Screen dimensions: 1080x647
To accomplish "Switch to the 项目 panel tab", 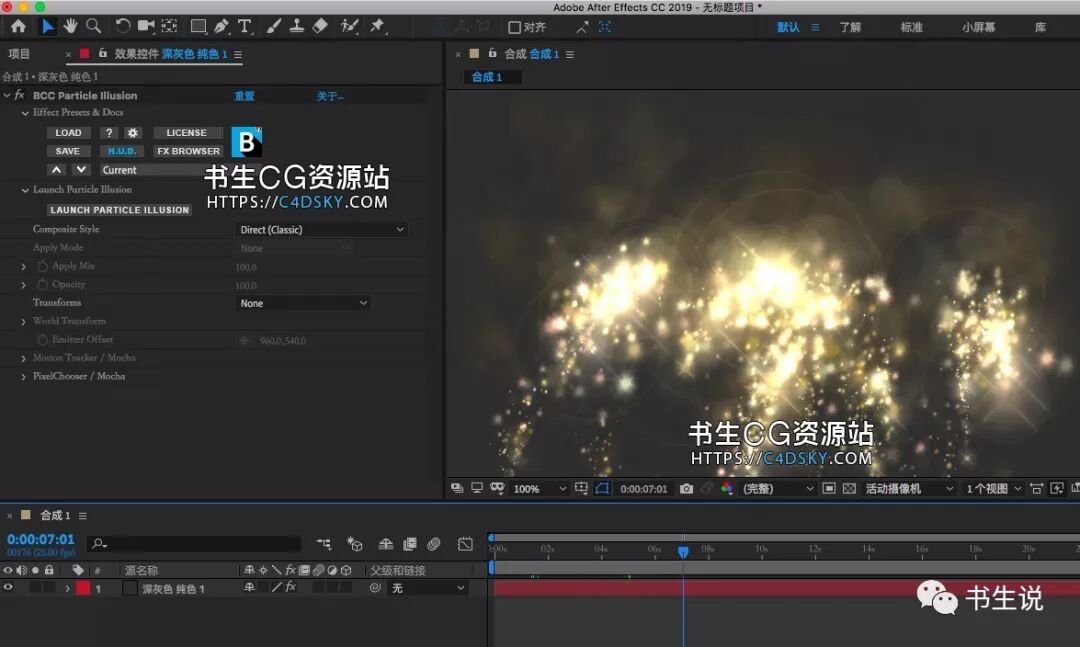I will coord(20,54).
